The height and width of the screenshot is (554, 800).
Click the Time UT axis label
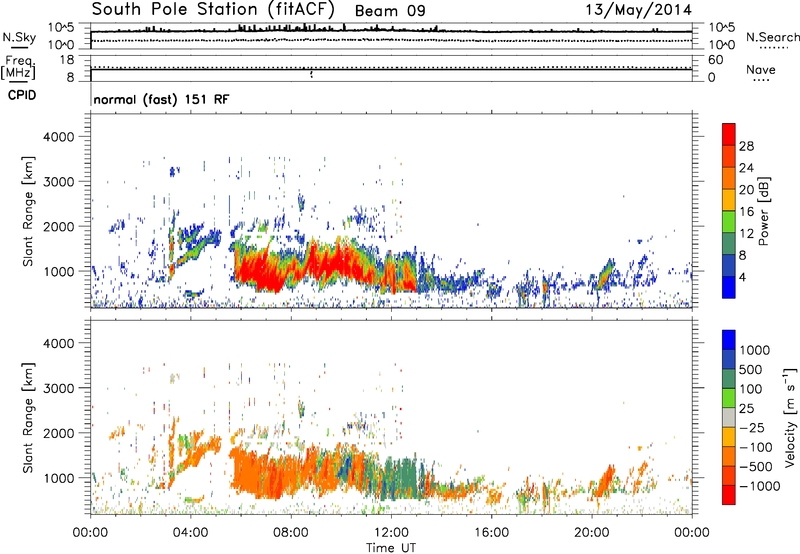391,548
